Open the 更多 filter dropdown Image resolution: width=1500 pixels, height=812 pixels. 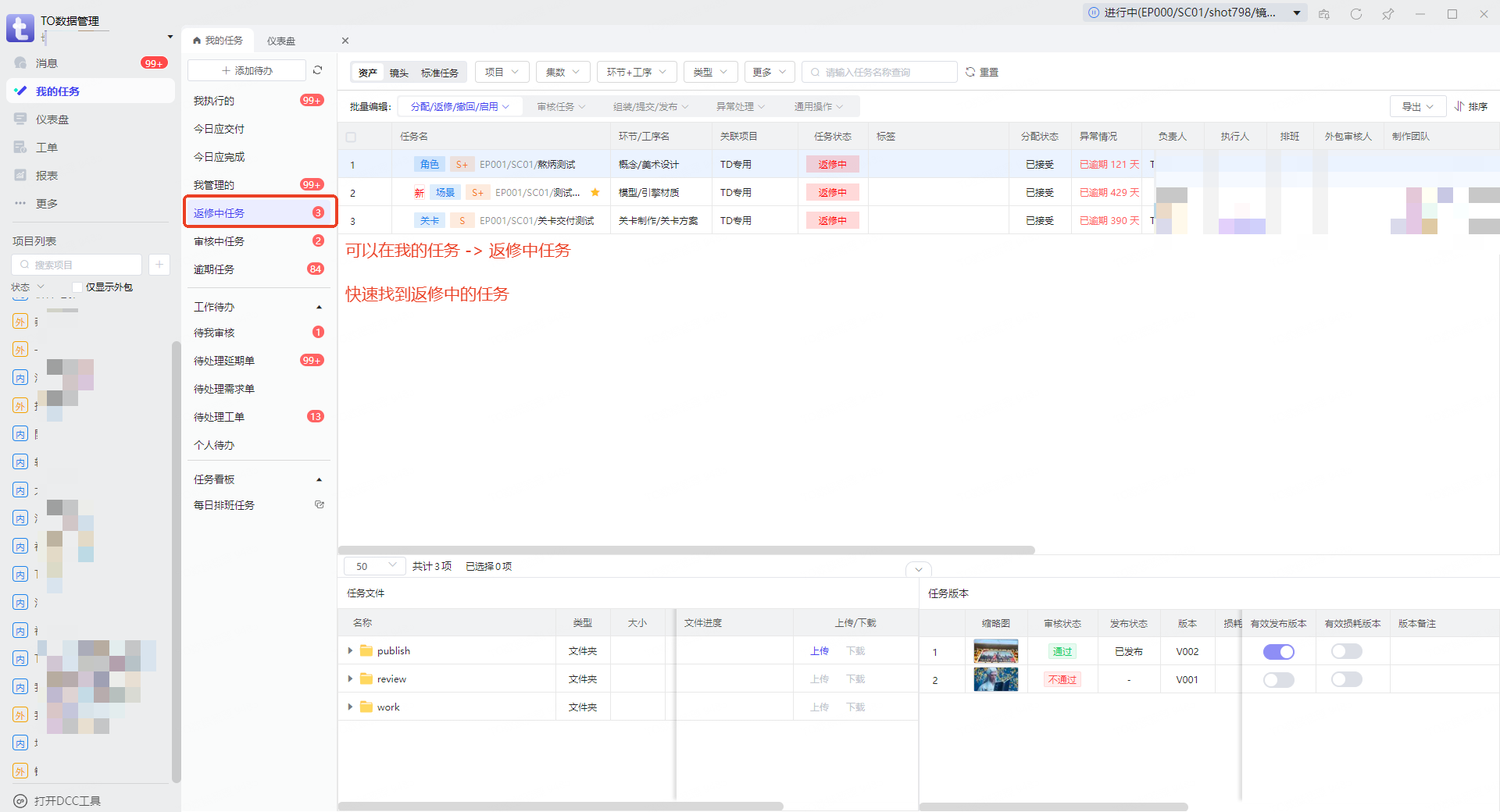tap(770, 72)
